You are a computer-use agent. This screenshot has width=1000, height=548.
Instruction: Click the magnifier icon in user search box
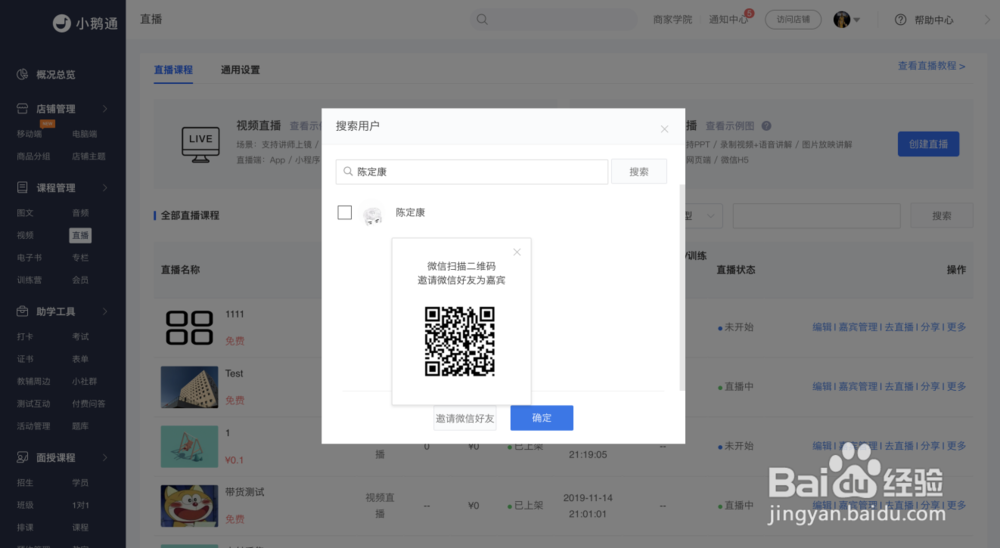point(348,172)
